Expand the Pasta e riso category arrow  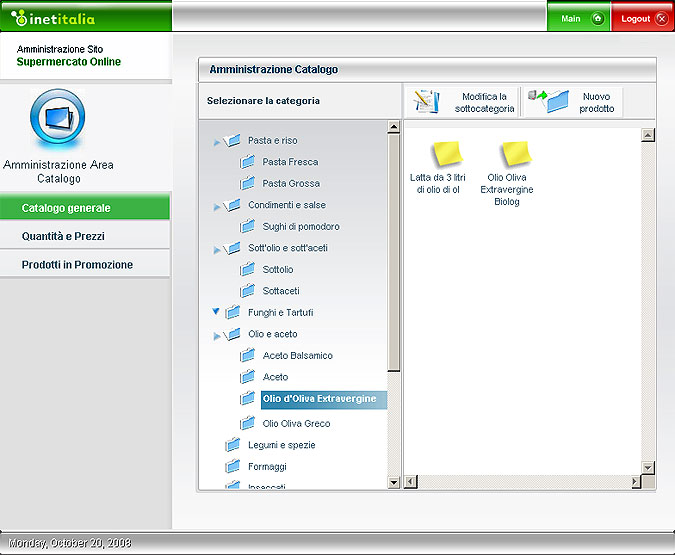coord(217,142)
